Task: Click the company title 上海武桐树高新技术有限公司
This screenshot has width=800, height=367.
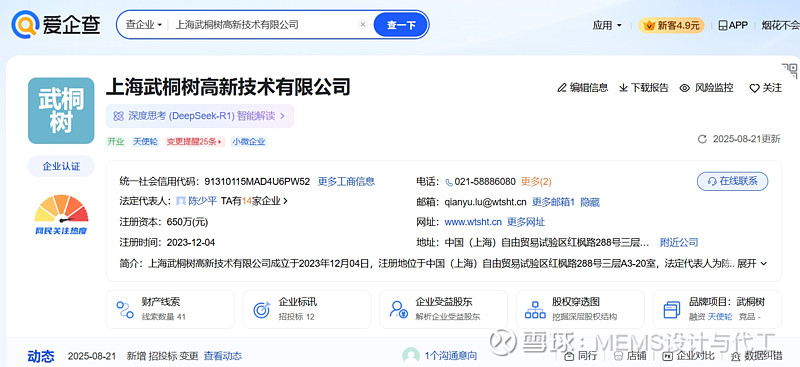Action: 228,87
